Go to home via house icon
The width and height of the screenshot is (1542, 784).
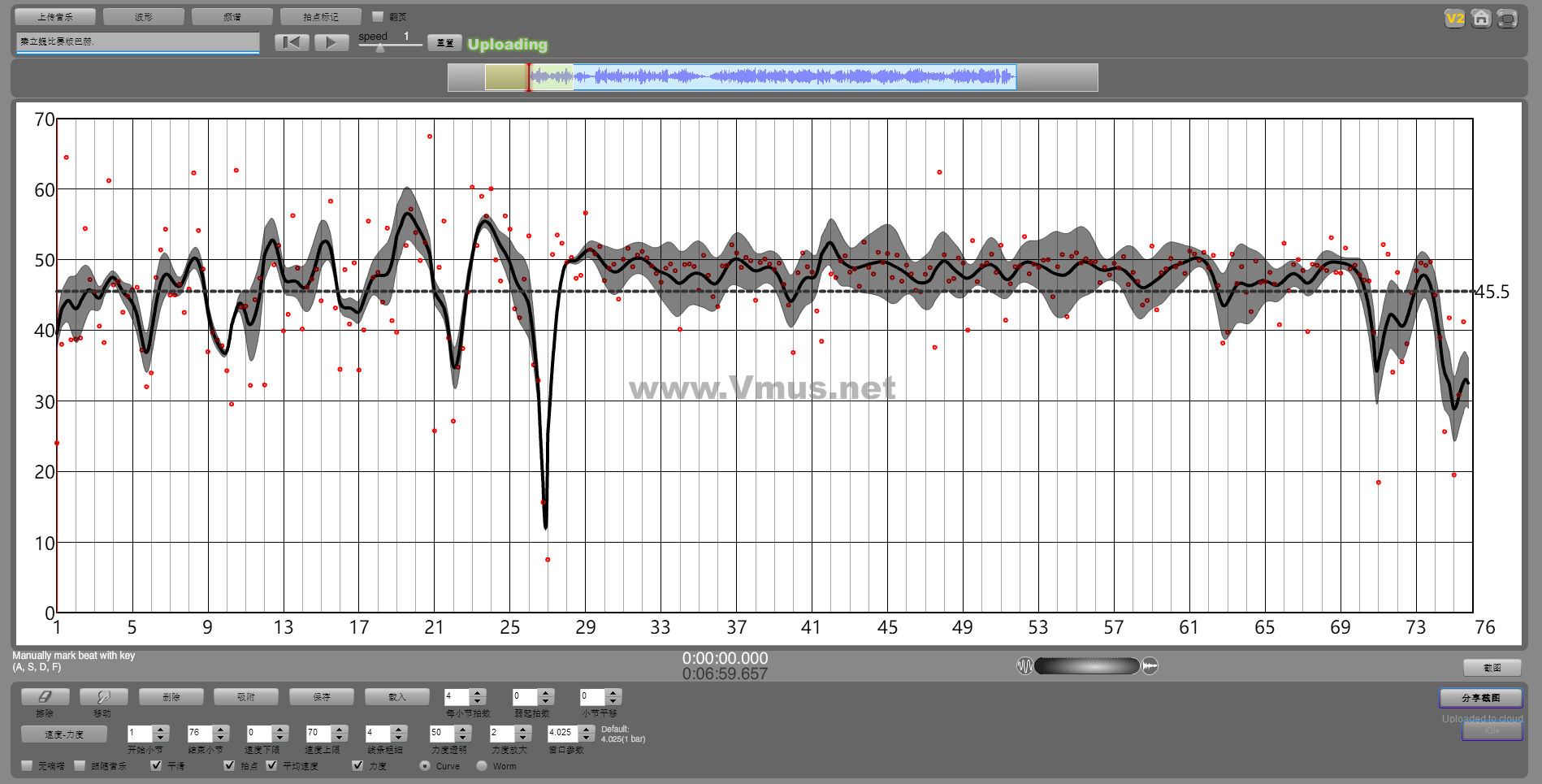coord(1481,19)
